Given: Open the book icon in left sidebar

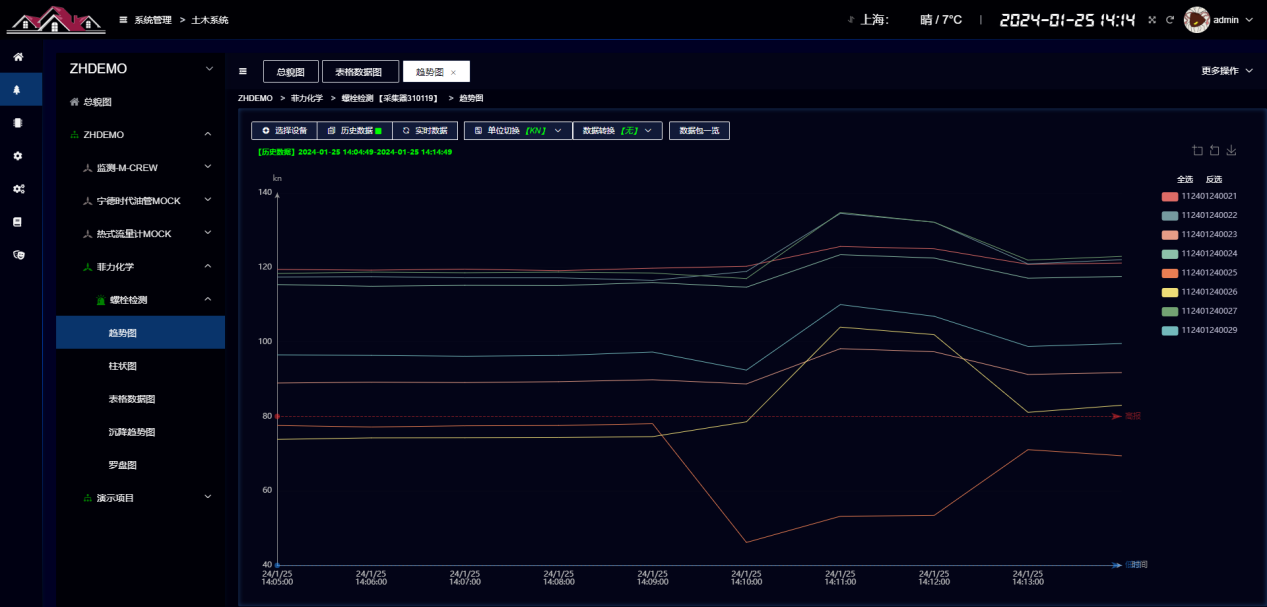Looking at the screenshot, I should (x=18, y=222).
